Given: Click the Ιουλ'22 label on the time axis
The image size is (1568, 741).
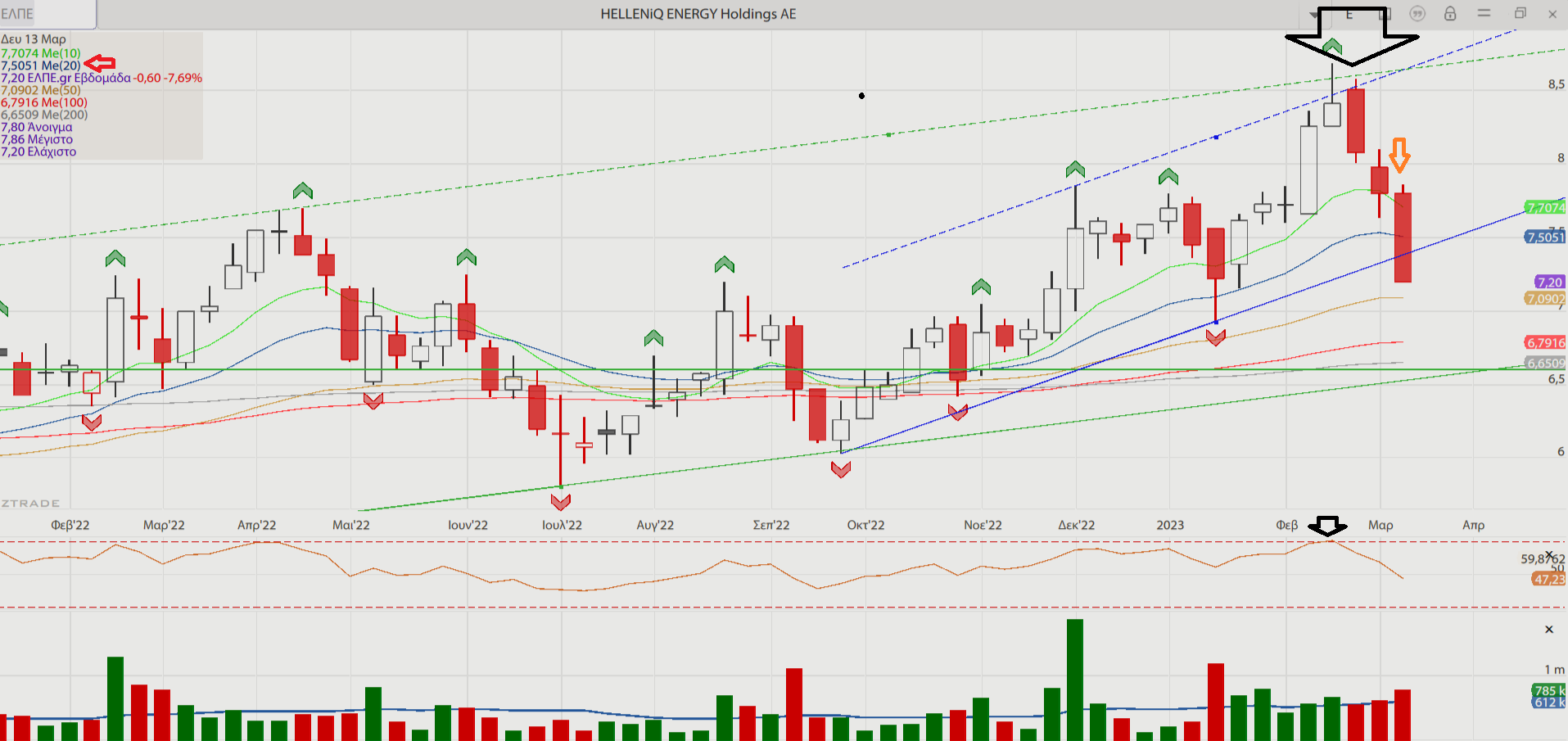Looking at the screenshot, I should pos(562,525).
